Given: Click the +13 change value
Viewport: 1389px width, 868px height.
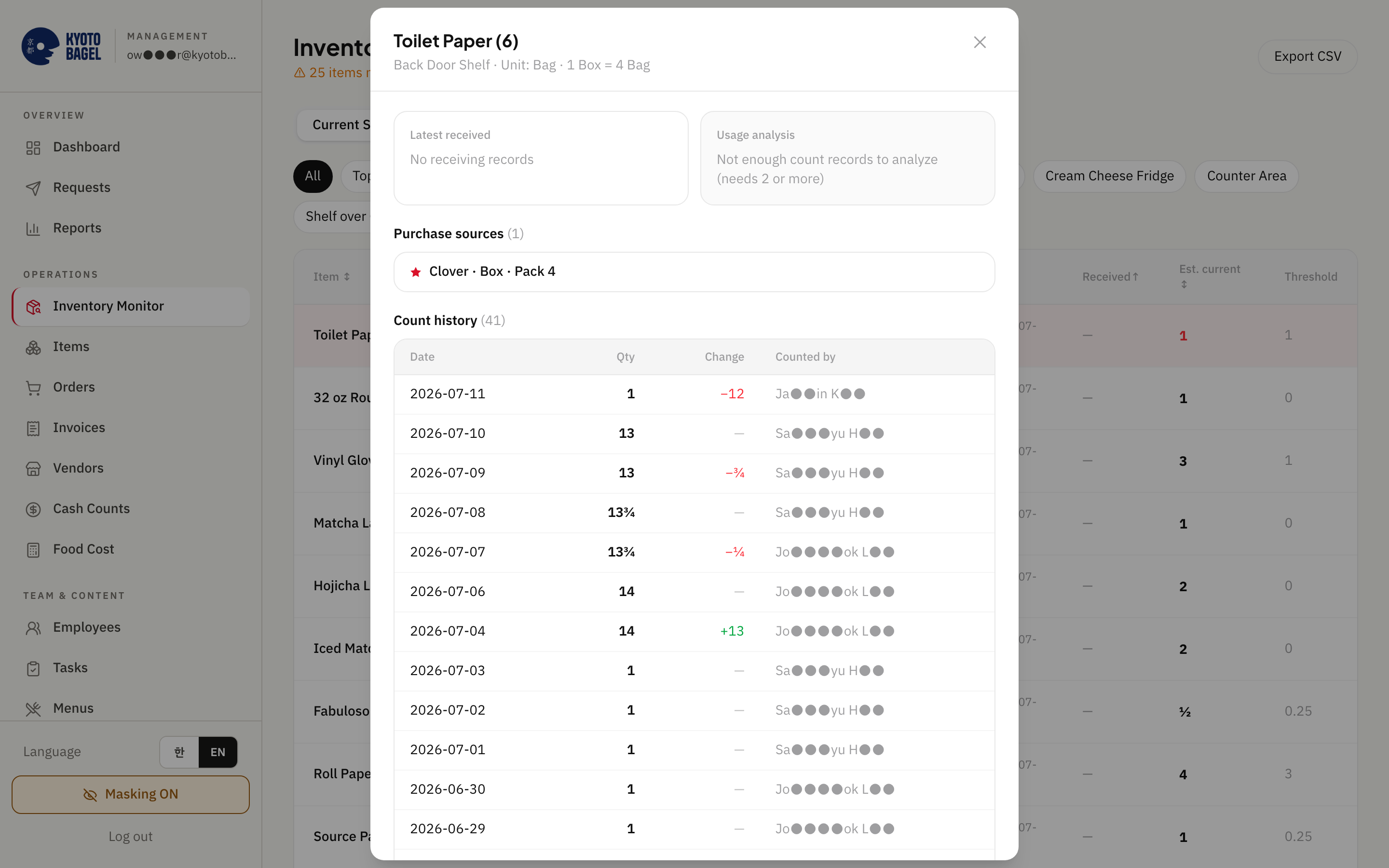Looking at the screenshot, I should (x=732, y=632).
